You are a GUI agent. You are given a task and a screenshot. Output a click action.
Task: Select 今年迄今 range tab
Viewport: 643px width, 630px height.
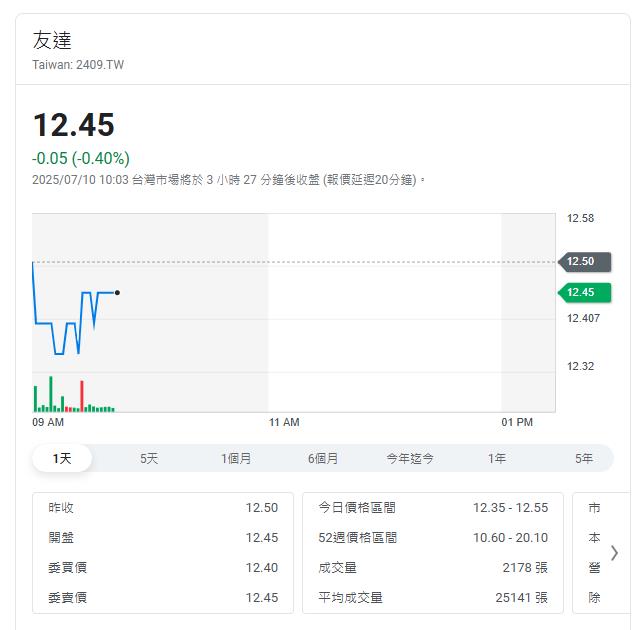pos(410,458)
